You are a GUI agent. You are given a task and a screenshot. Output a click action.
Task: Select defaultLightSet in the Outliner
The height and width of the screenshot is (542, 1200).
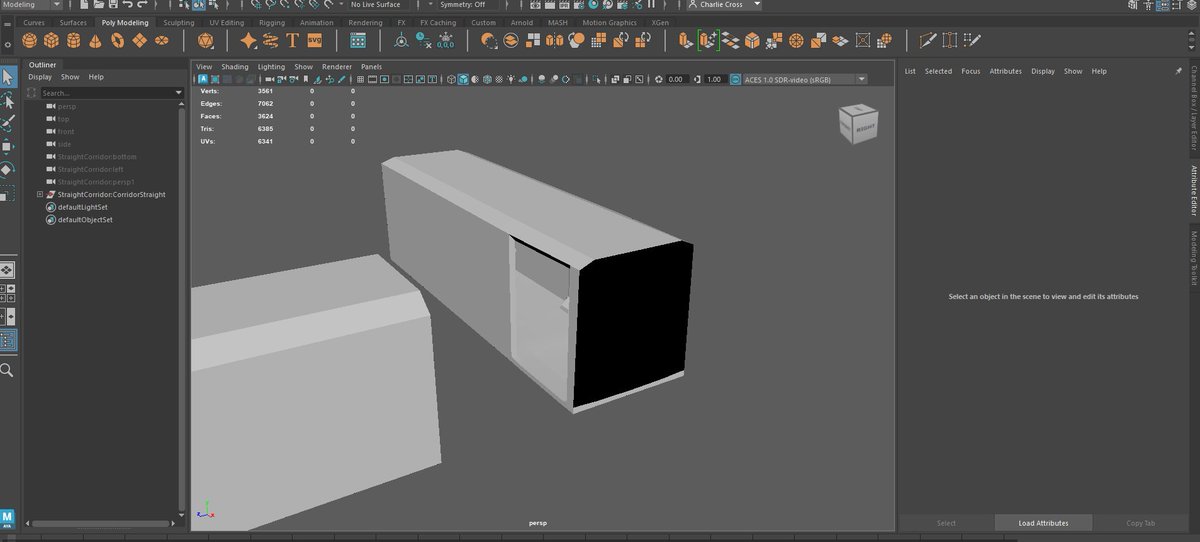83,207
